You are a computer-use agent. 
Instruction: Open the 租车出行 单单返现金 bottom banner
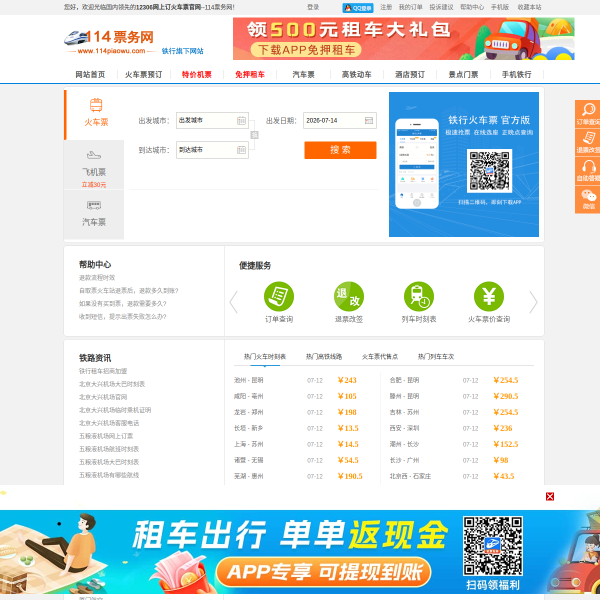pos(300,551)
